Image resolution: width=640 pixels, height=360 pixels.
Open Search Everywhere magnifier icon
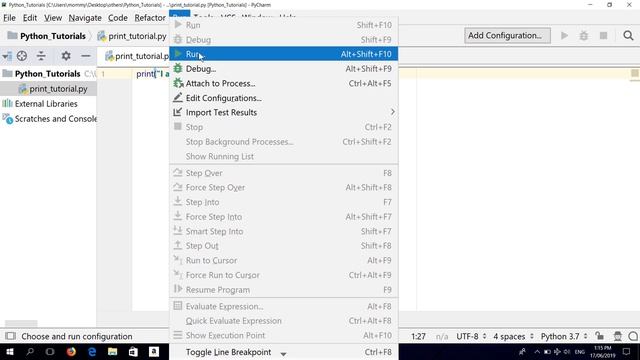click(x=628, y=36)
